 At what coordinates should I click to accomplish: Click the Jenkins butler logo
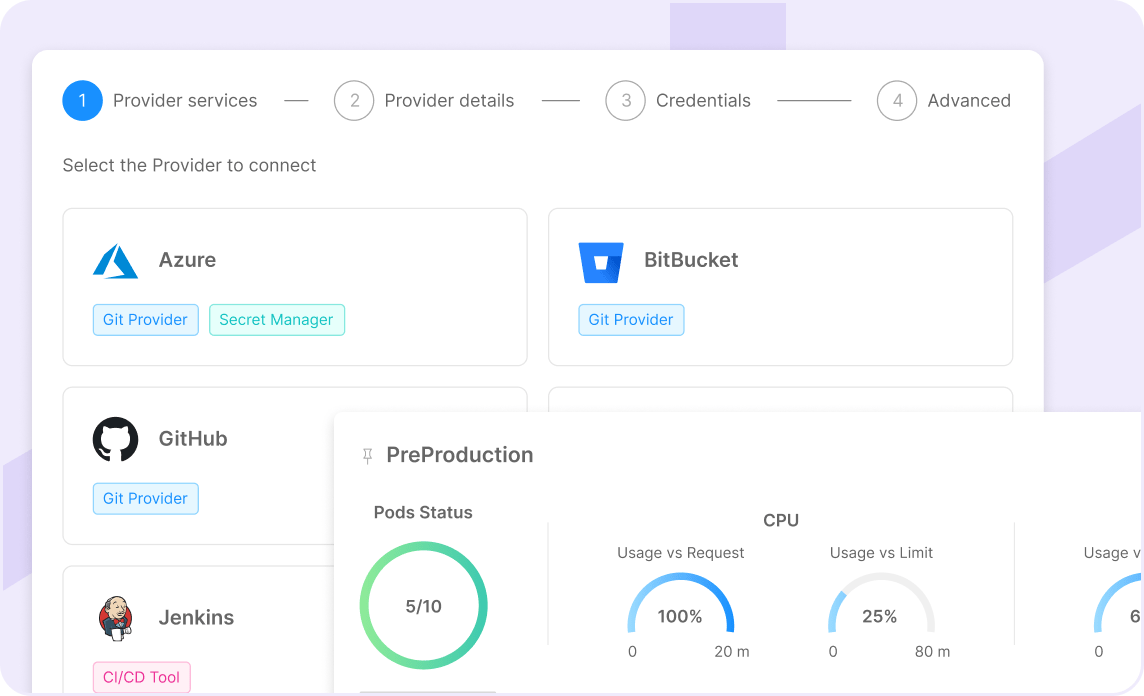click(x=115, y=618)
